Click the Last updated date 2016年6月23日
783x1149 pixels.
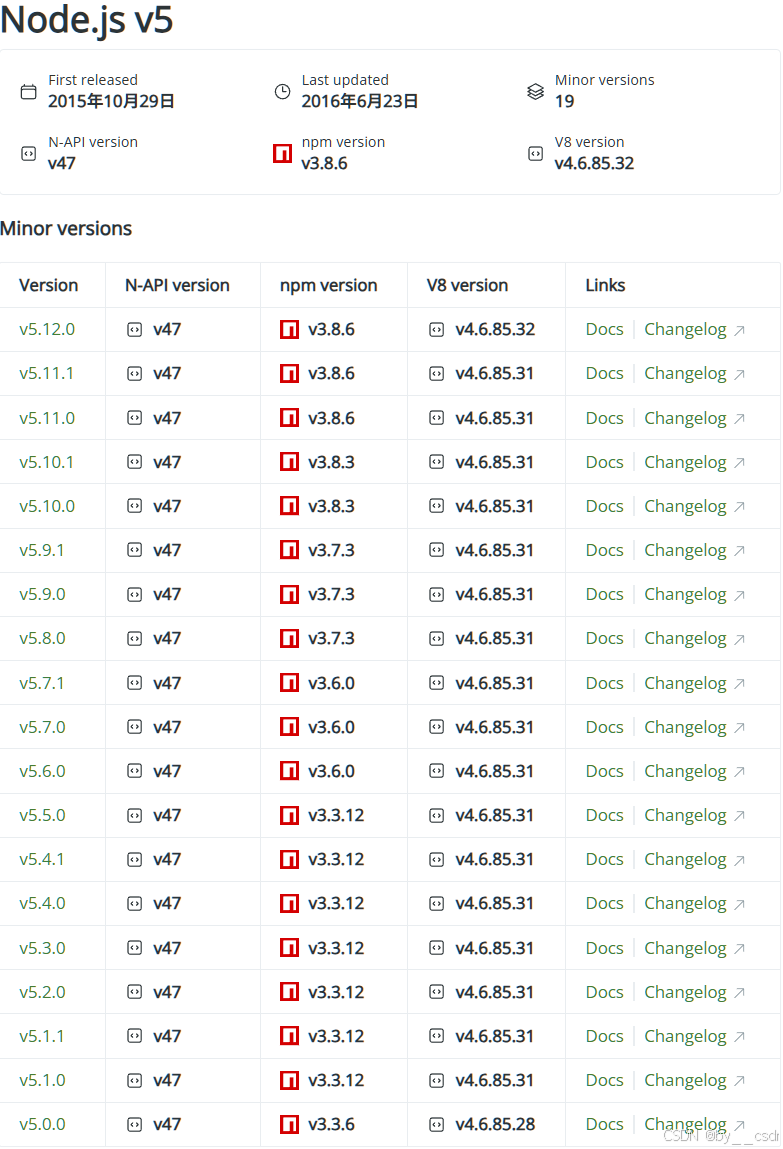click(x=360, y=101)
